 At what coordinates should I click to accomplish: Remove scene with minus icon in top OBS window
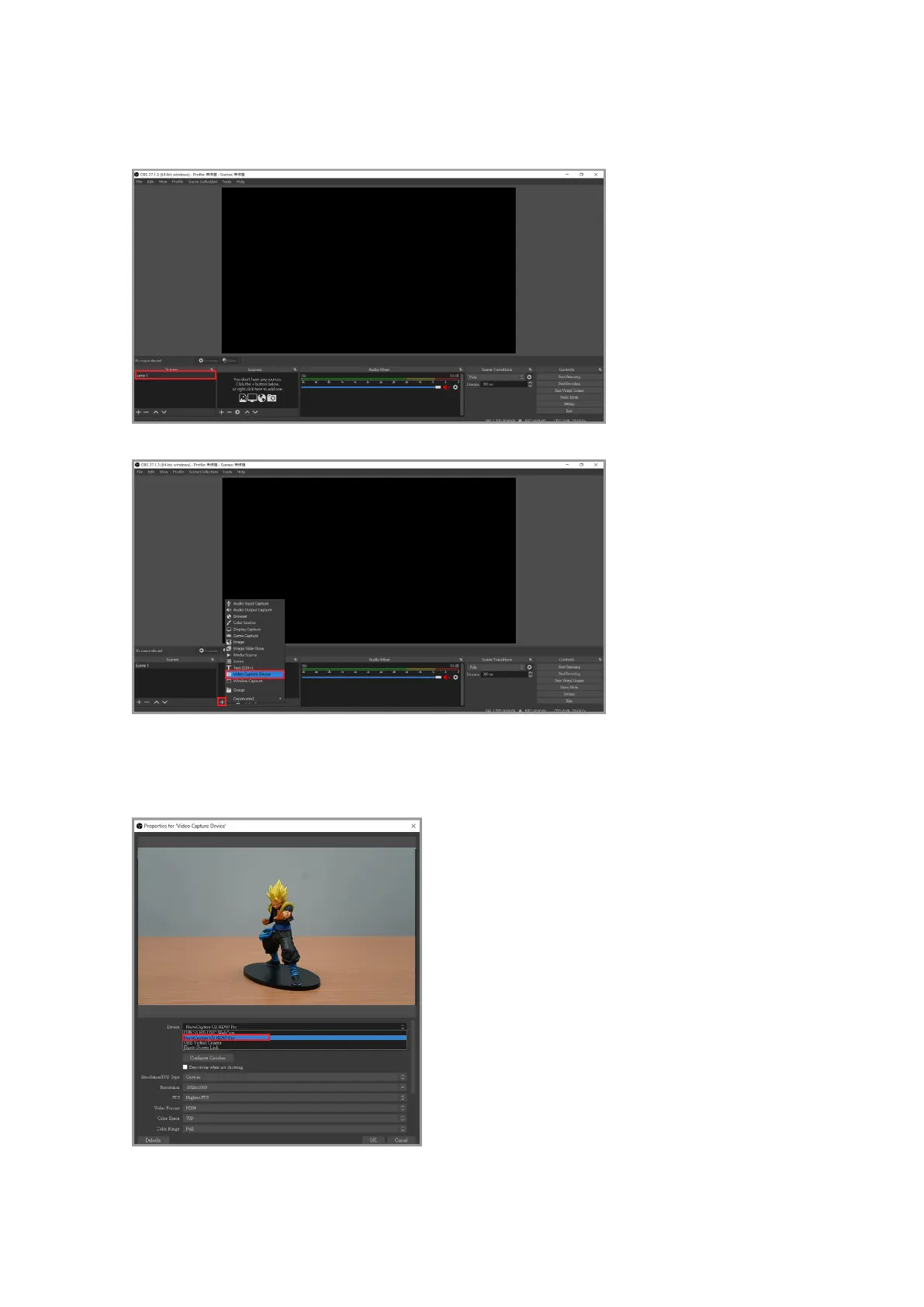(x=147, y=412)
